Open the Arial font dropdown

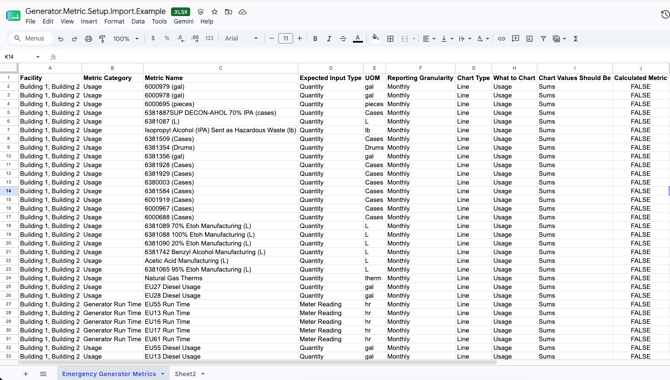[x=241, y=38]
